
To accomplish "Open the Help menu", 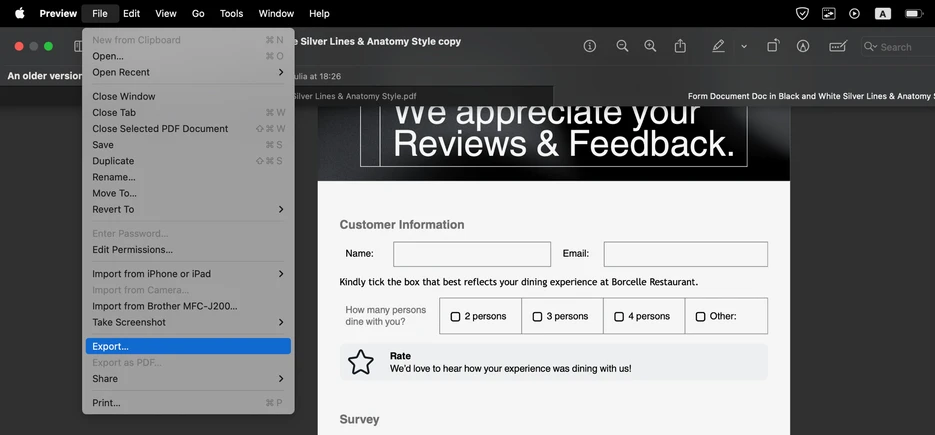I will click(319, 13).
